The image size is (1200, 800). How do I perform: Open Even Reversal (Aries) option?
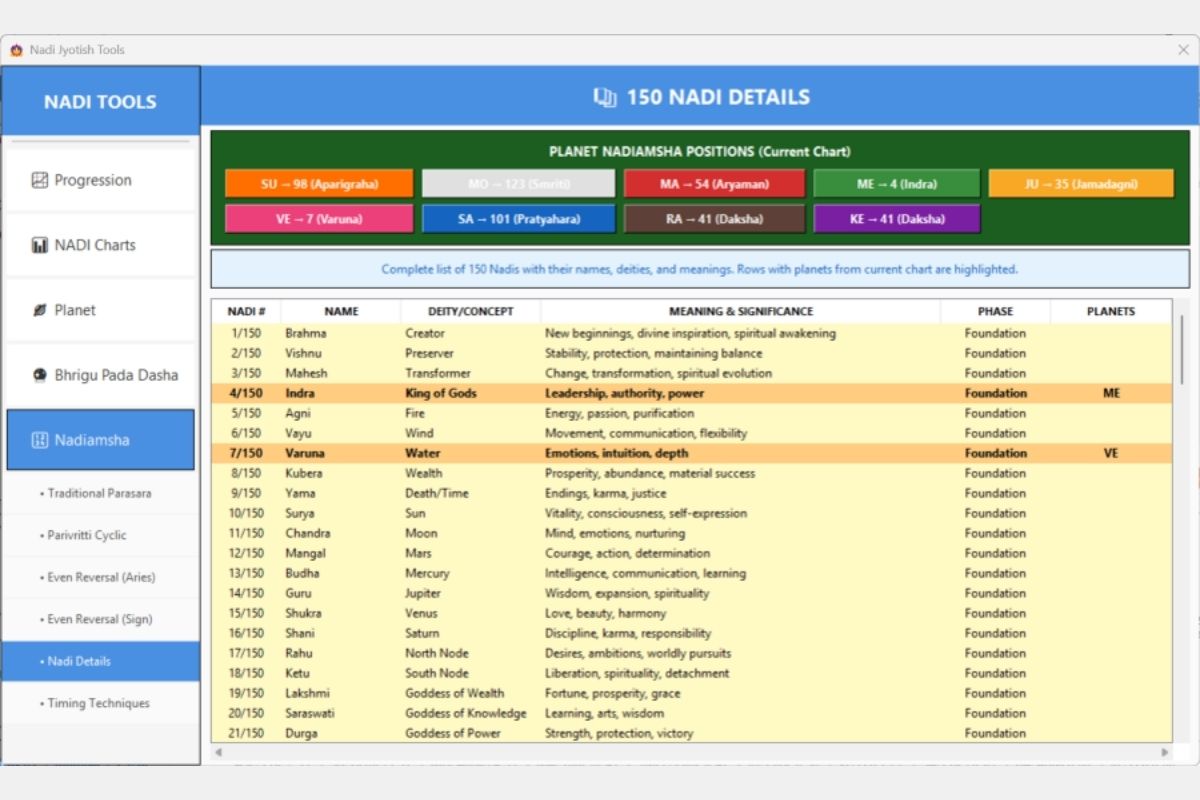click(x=100, y=577)
